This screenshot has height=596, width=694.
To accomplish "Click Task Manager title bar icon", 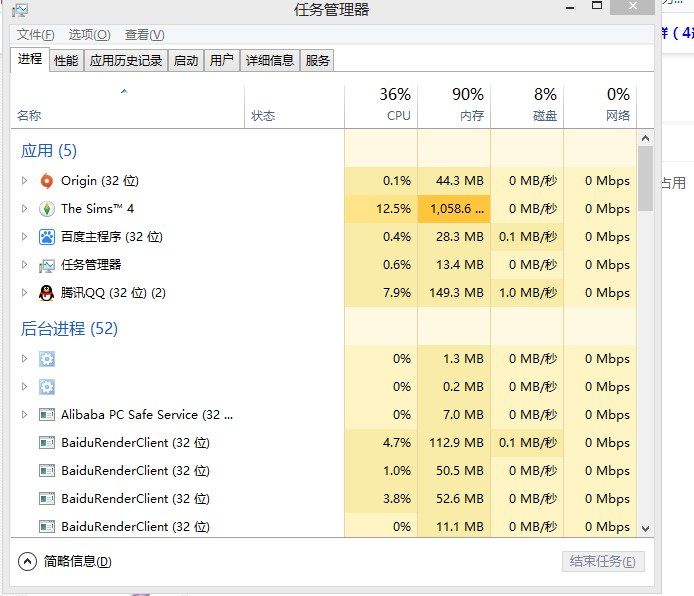I will pos(20,10).
